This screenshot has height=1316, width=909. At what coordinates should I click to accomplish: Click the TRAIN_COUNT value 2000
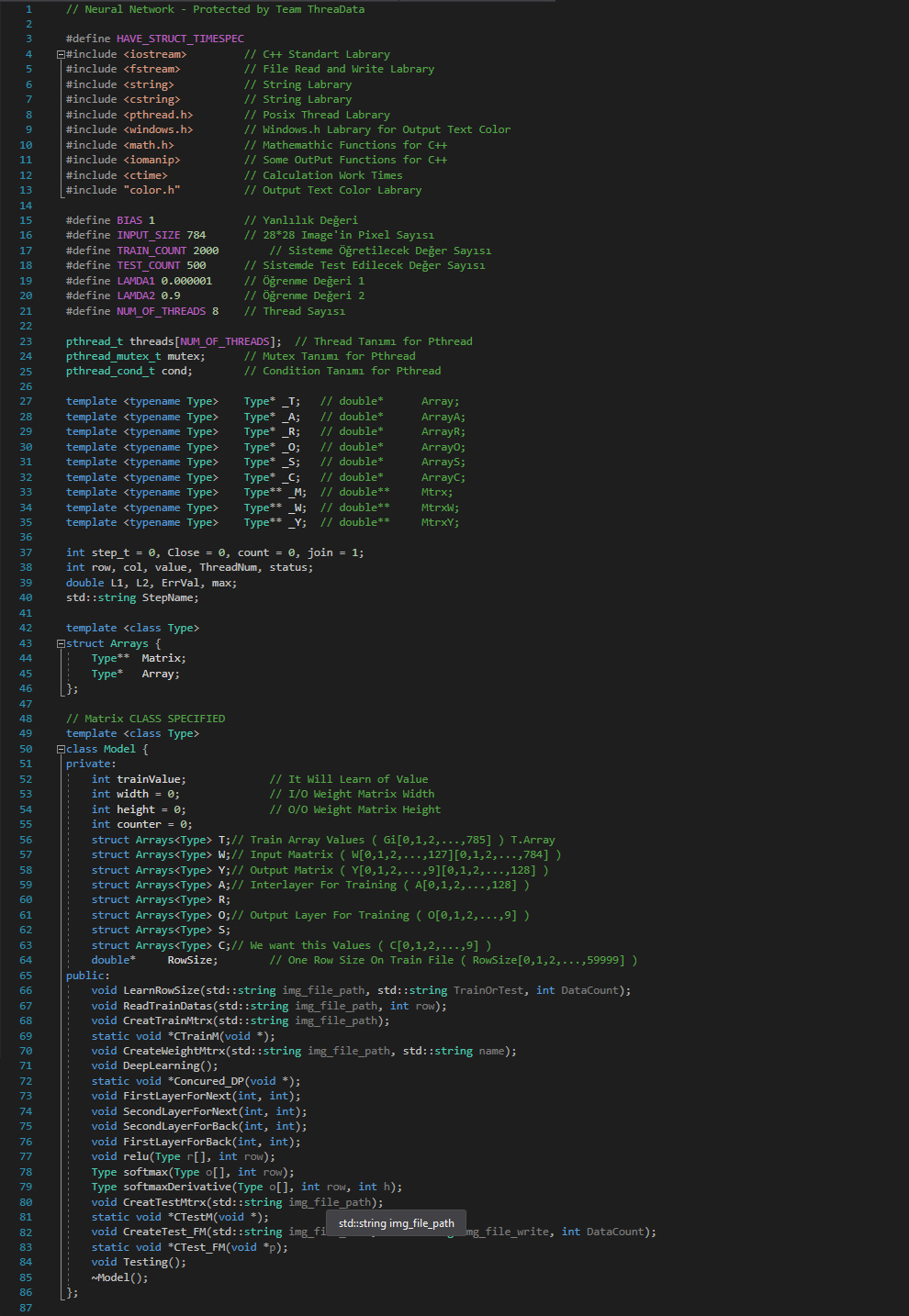tap(206, 251)
